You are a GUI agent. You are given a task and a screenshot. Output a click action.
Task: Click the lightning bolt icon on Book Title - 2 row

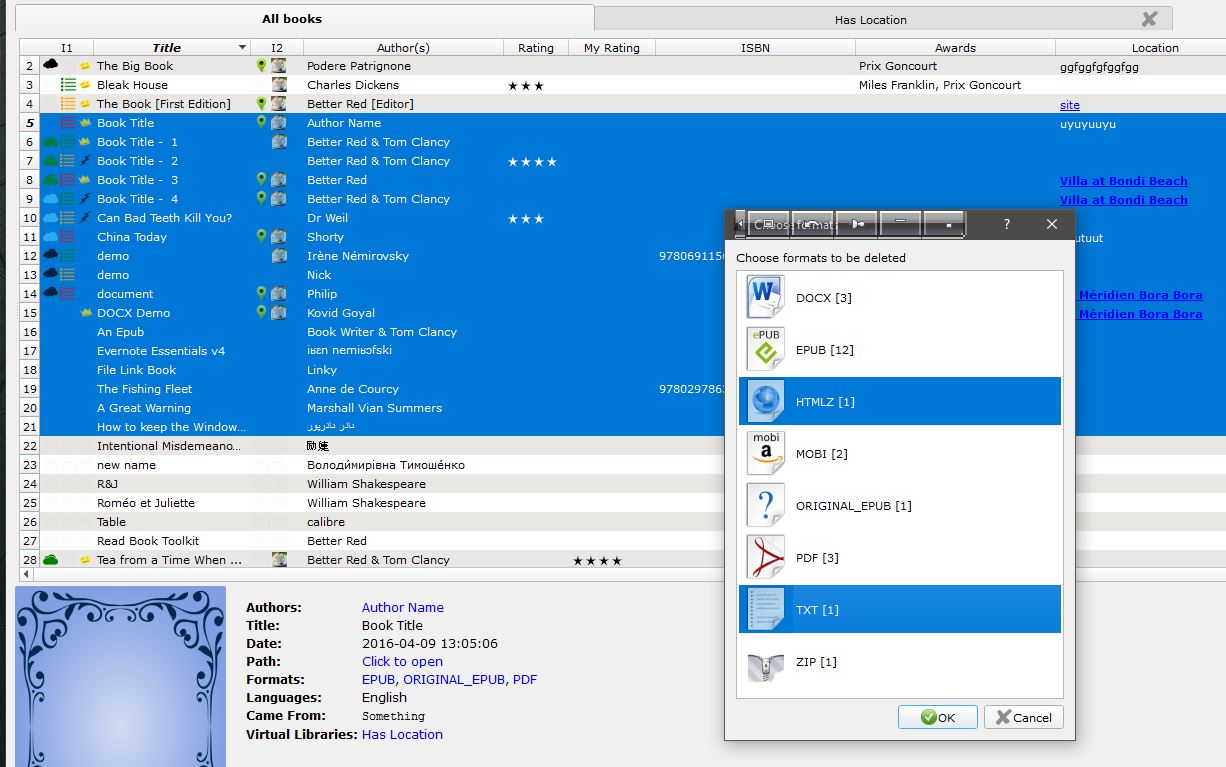coord(85,161)
